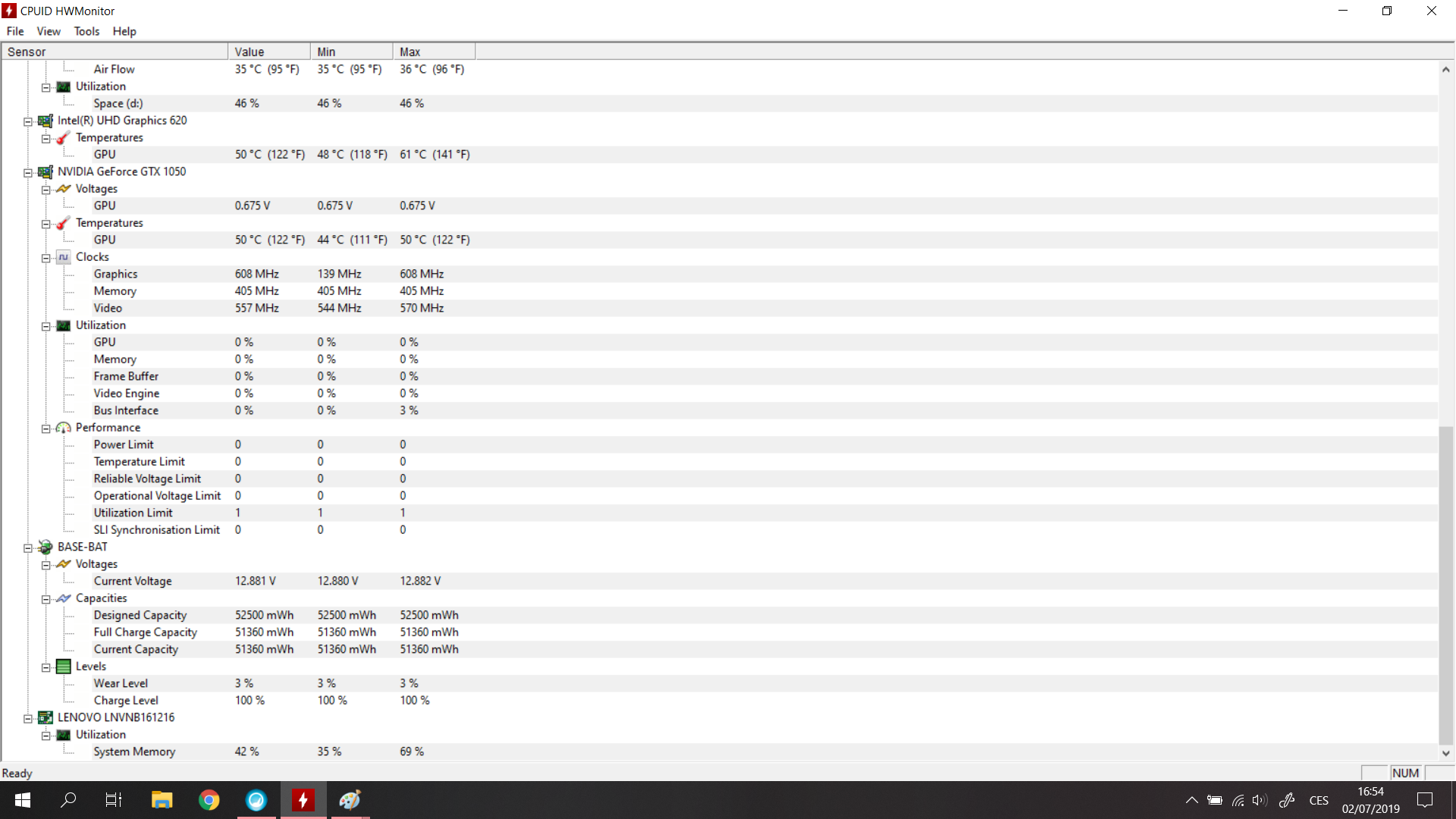1456x819 pixels.
Task: Click the Performance gauge icon
Action: 64,428
